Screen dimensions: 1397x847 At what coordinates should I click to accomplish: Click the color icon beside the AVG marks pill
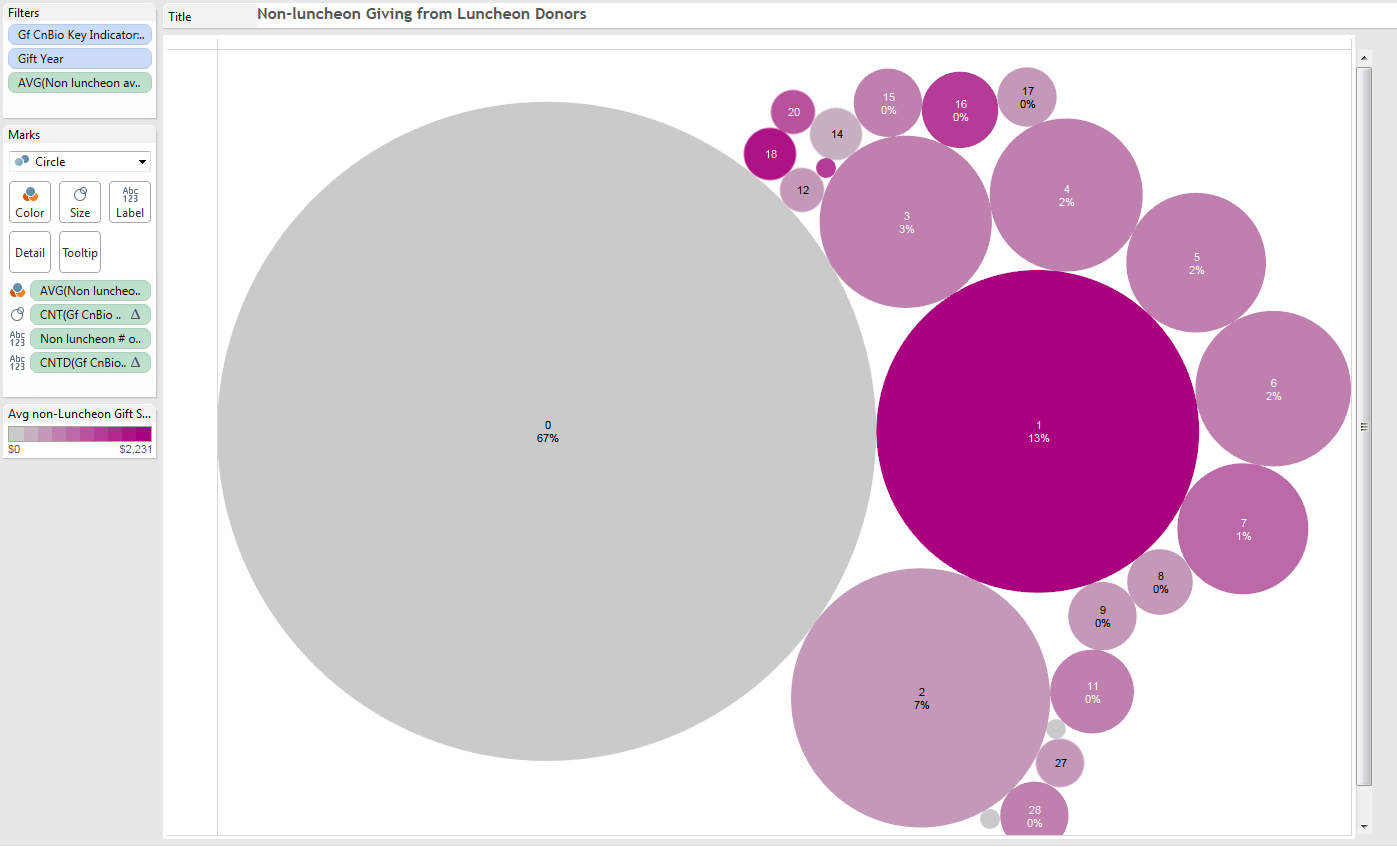[x=17, y=291]
